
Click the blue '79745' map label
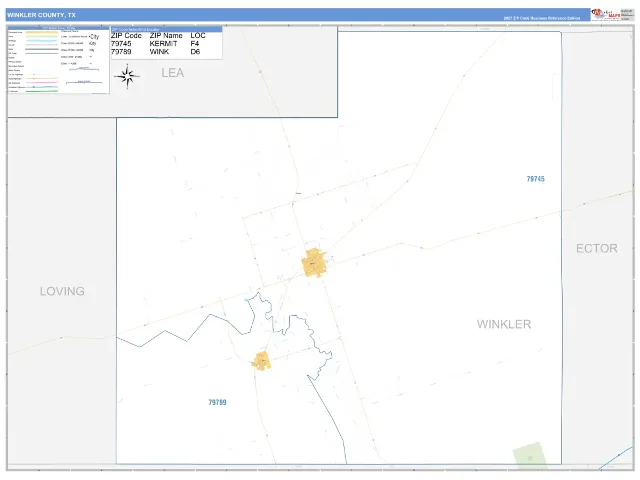536,179
